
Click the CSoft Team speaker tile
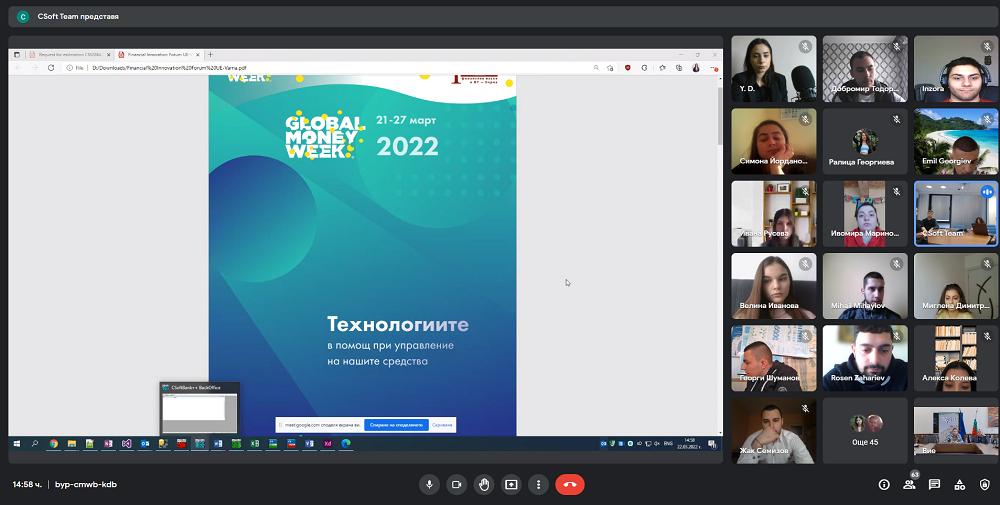click(x=956, y=214)
